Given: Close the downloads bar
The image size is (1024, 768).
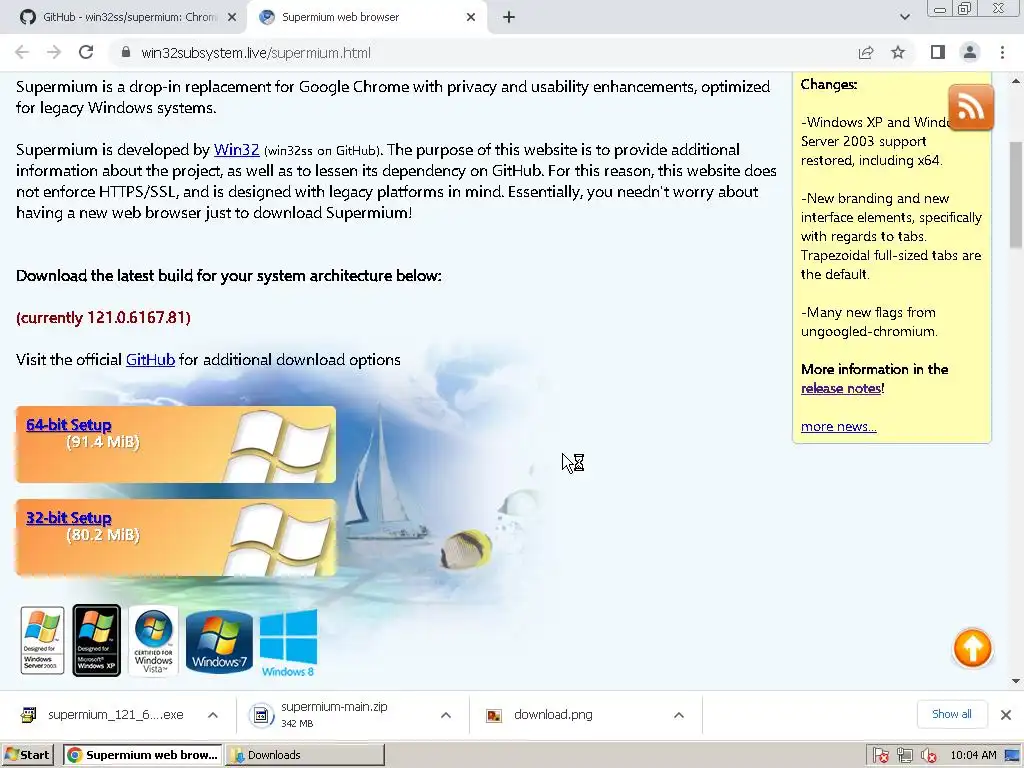Looking at the screenshot, I should pos(1006,714).
